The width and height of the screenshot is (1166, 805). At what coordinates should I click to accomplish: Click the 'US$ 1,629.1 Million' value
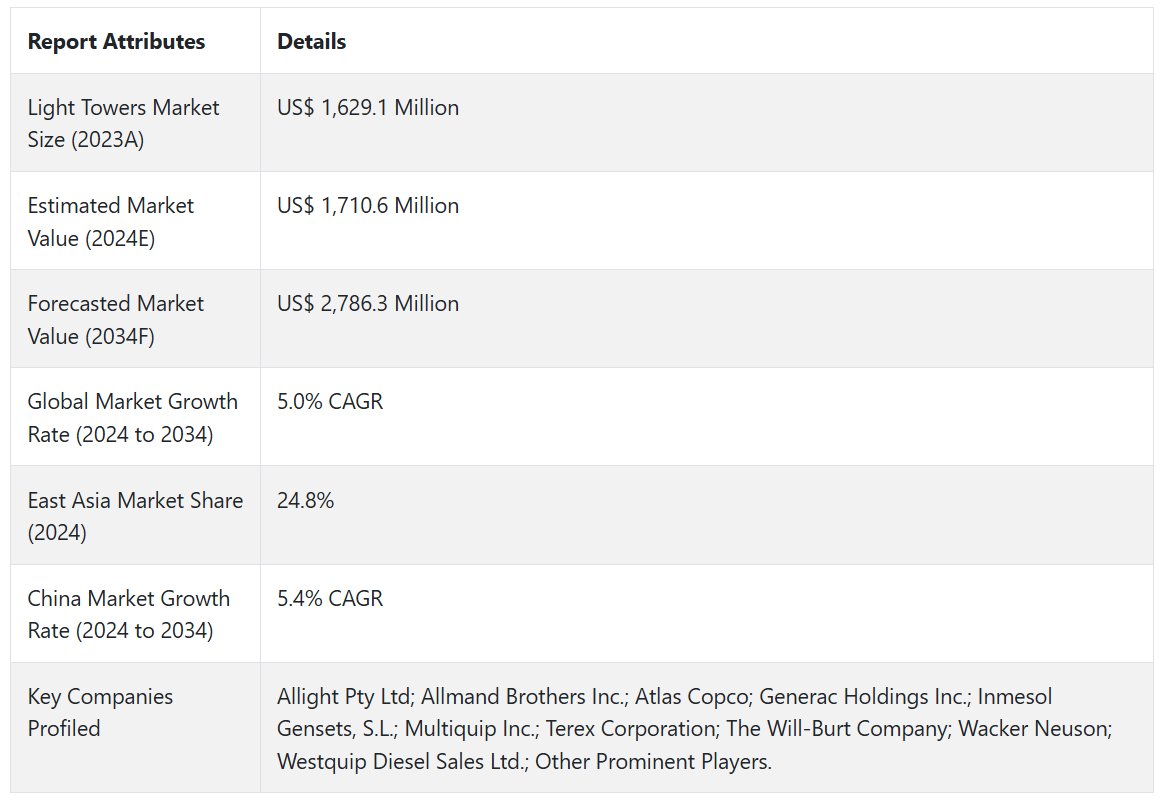point(368,108)
